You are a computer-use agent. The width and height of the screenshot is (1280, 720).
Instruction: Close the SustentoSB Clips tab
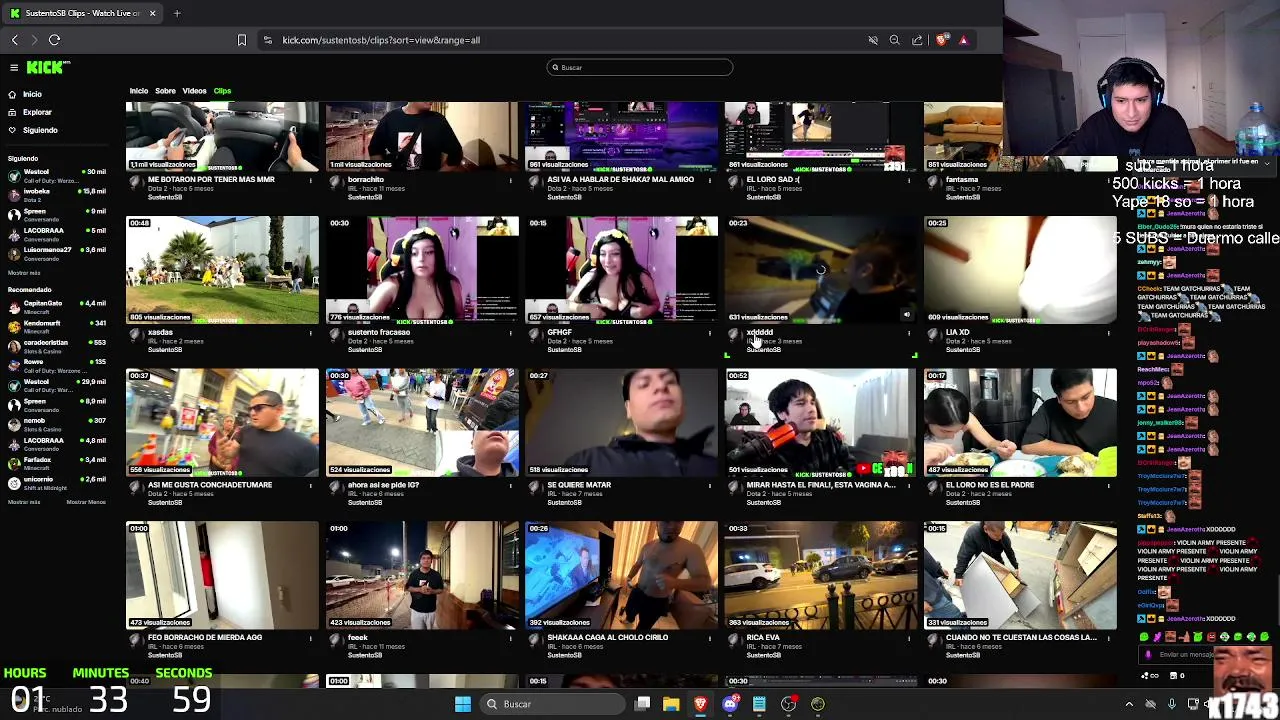[x=152, y=13]
